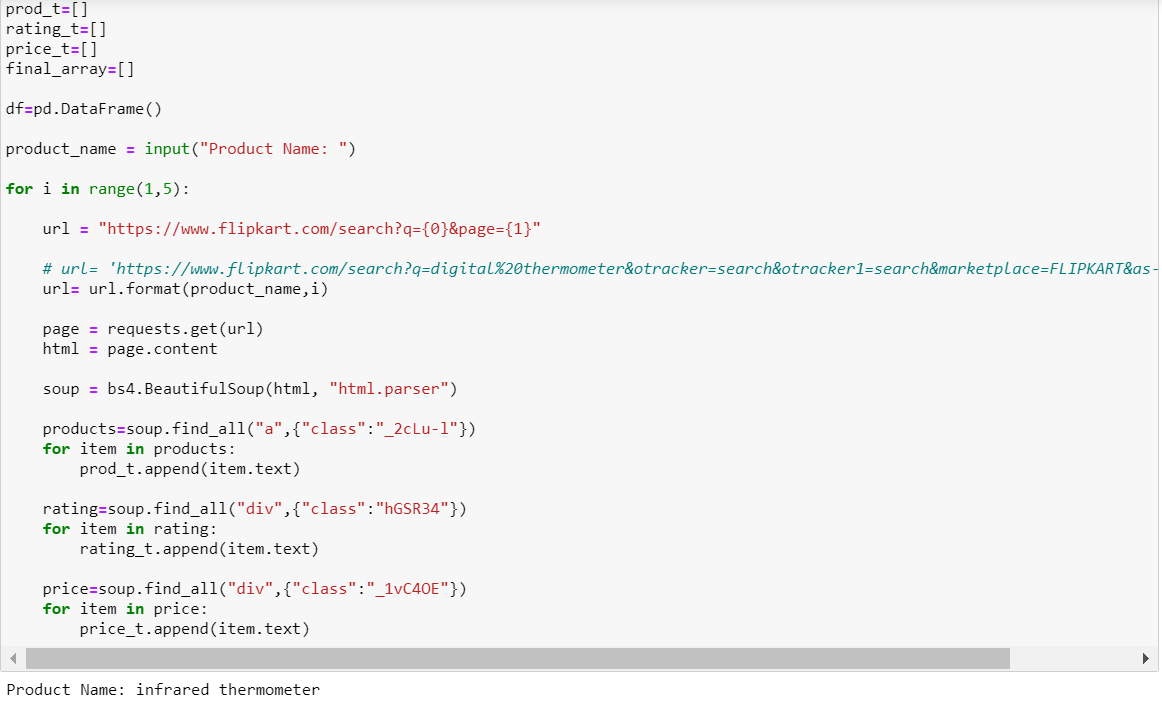Viewport: 1162px width, 711px height.
Task: Click the _2cLu-l class string
Action: [x=418, y=428]
